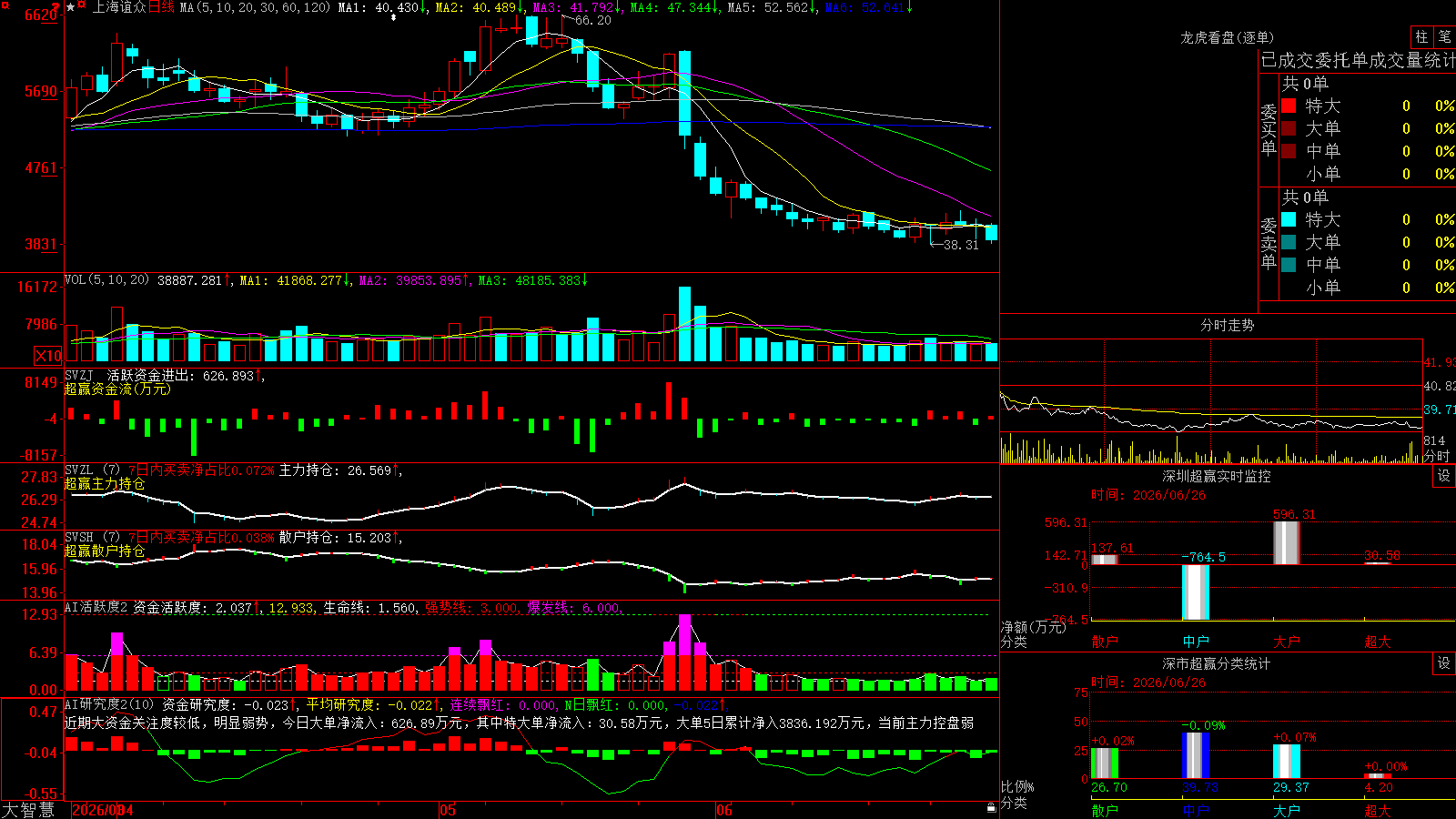Click the X10 volume multiplier box

pos(48,356)
